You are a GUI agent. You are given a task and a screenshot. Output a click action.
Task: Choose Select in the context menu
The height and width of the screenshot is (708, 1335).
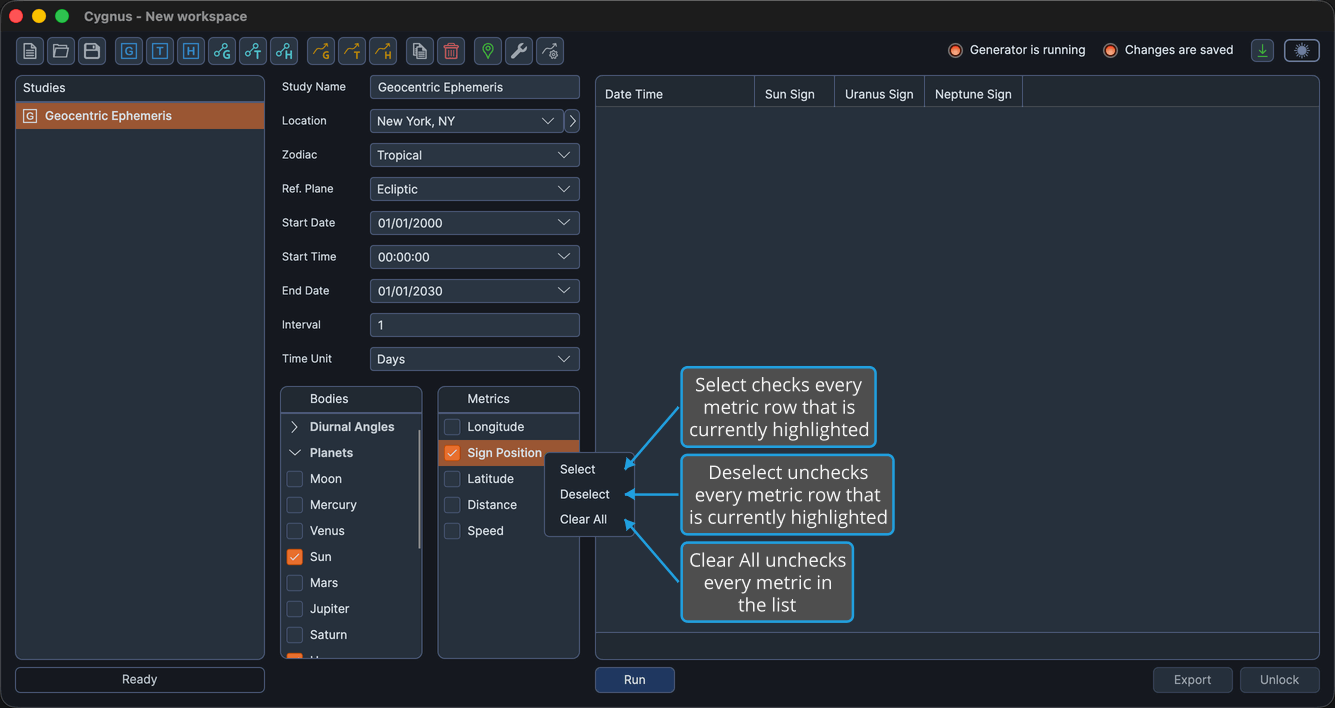point(589,469)
